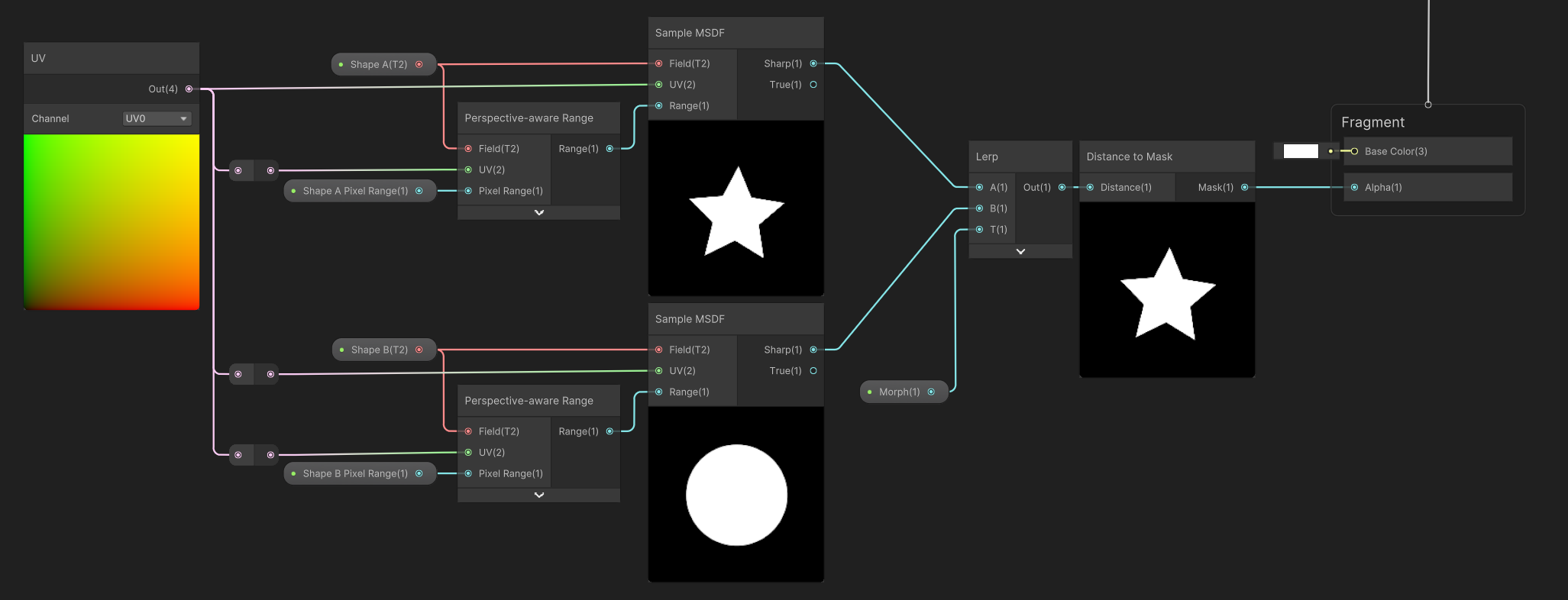Click True(1) output port on bottom Sample MSDF
The height and width of the screenshot is (600, 1568).
point(813,371)
